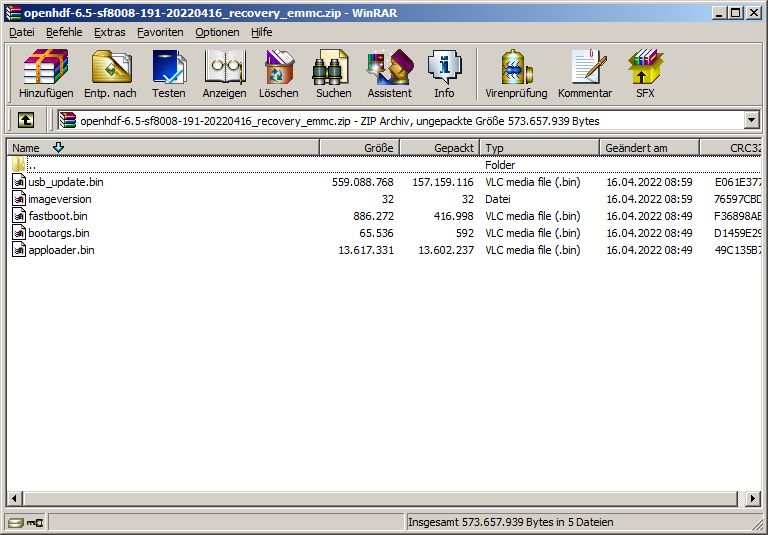Screen dimensions: 768x535
Task: Click the drive icon in status bar
Action: [16, 523]
